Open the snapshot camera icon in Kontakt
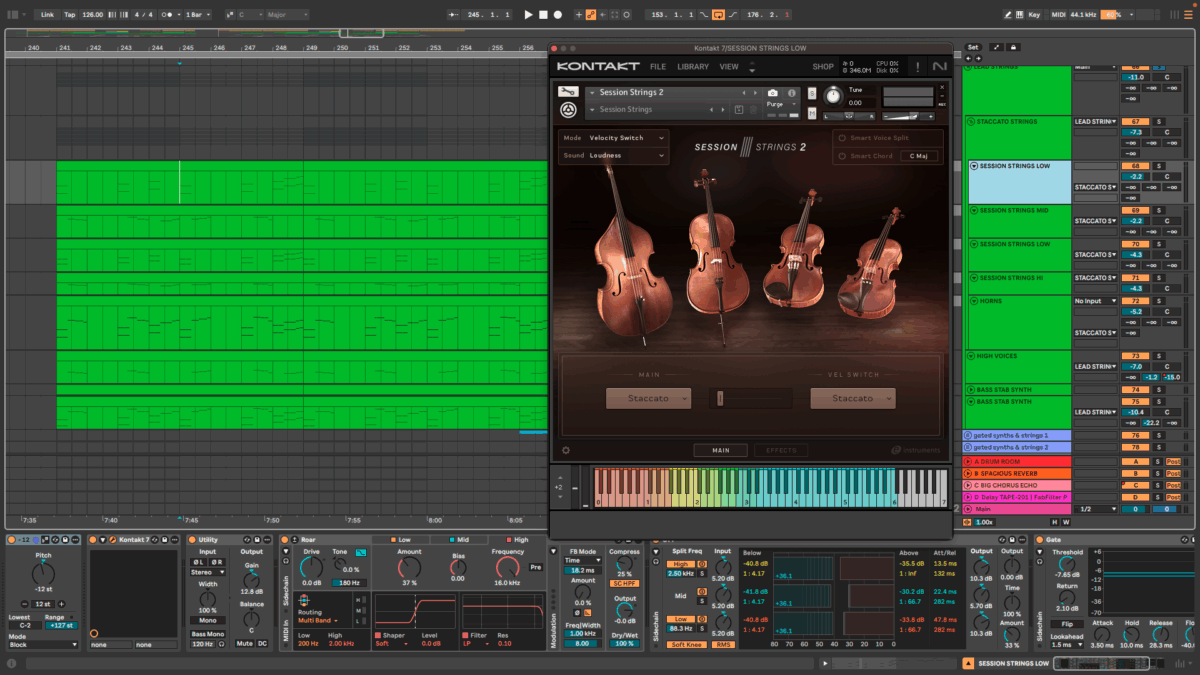 coord(773,92)
